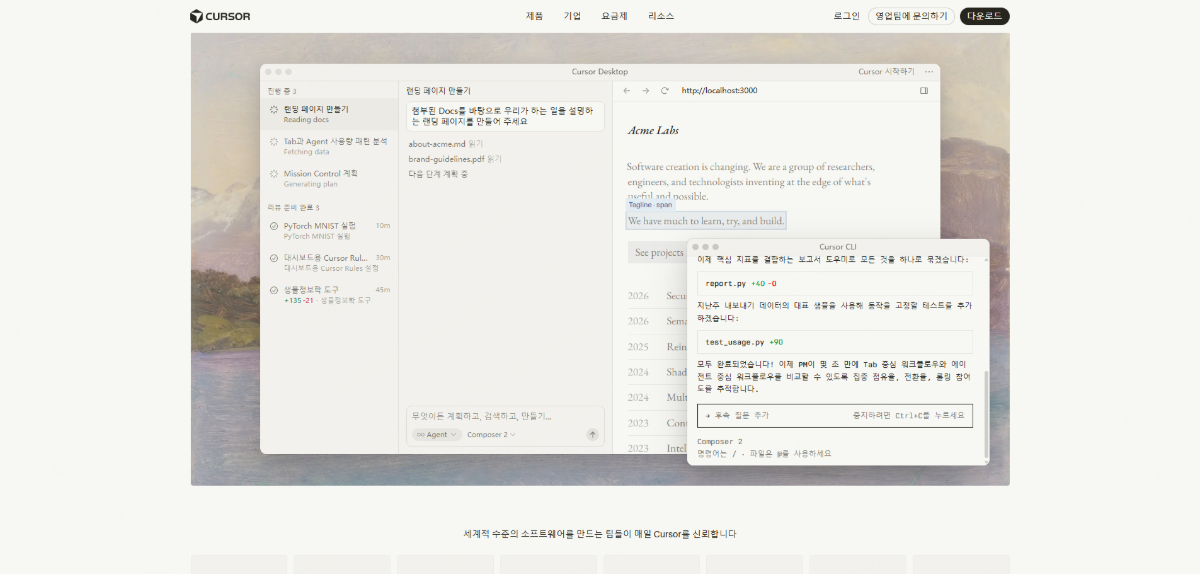The width and height of the screenshot is (1200, 574).
Task: Select the Tab과 Agent 사용량 패턴 분석 task
Action: 329,146
